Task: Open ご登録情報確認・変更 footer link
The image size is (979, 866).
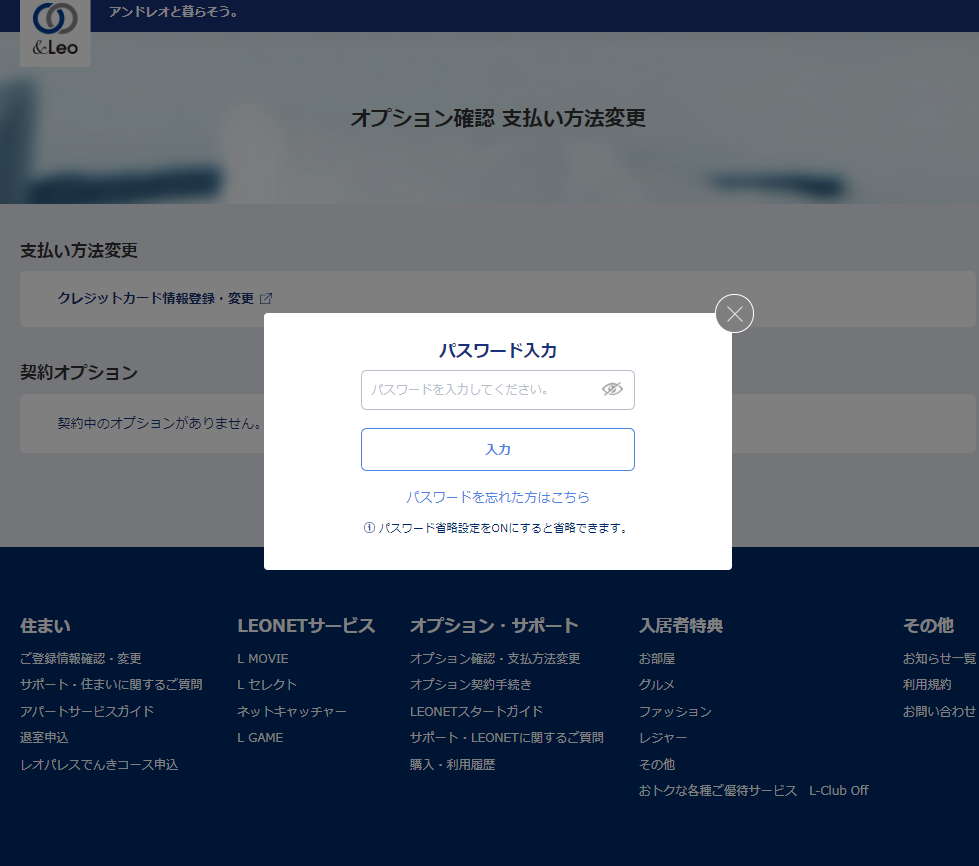Action: point(81,658)
